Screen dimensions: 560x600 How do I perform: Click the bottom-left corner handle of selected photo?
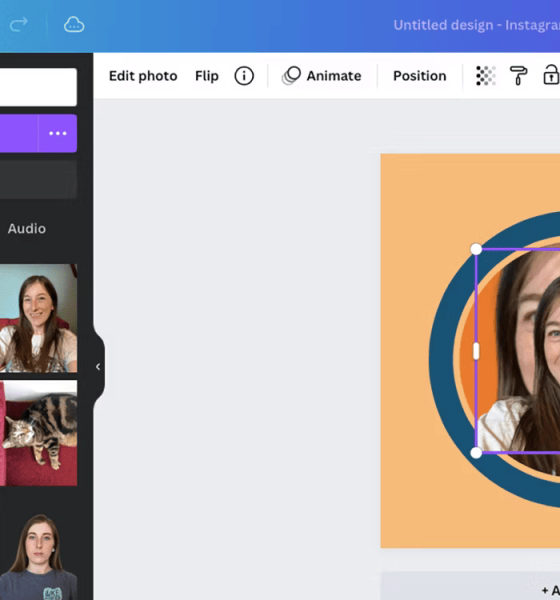476,453
